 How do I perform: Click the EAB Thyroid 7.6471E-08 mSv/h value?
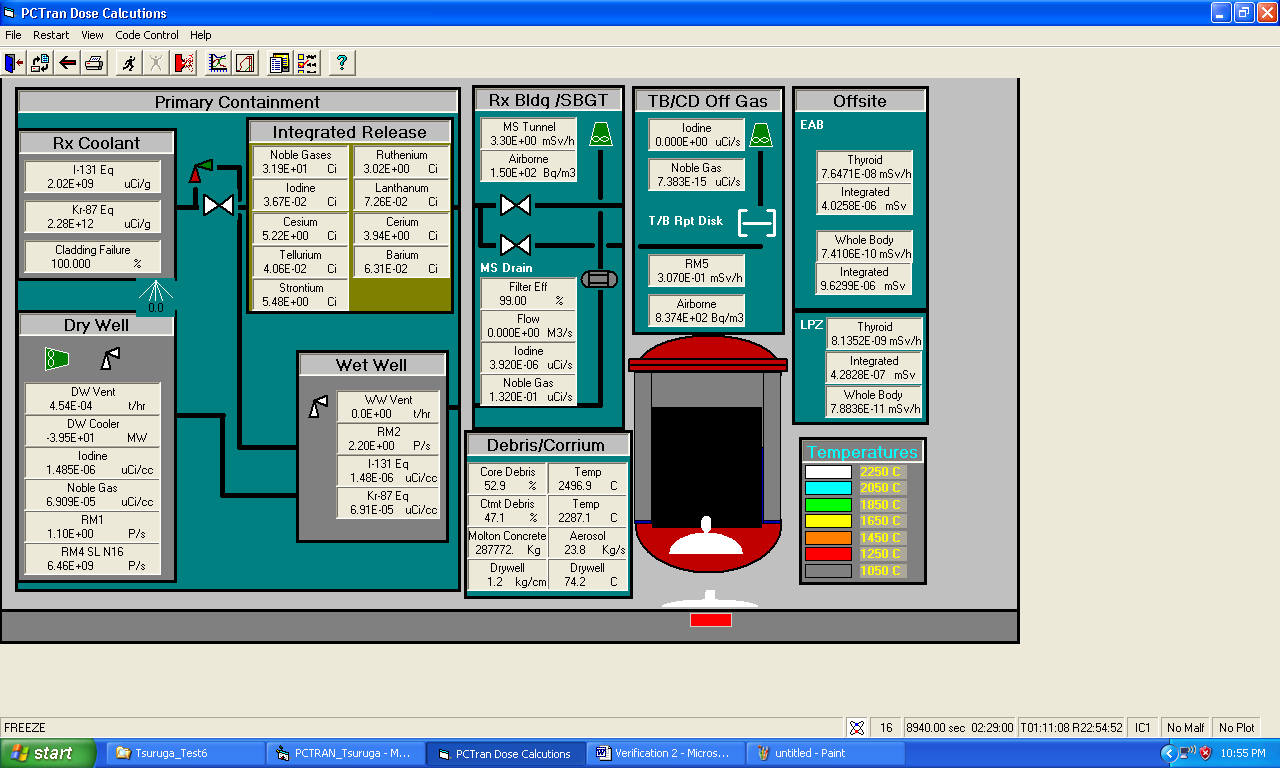865,167
